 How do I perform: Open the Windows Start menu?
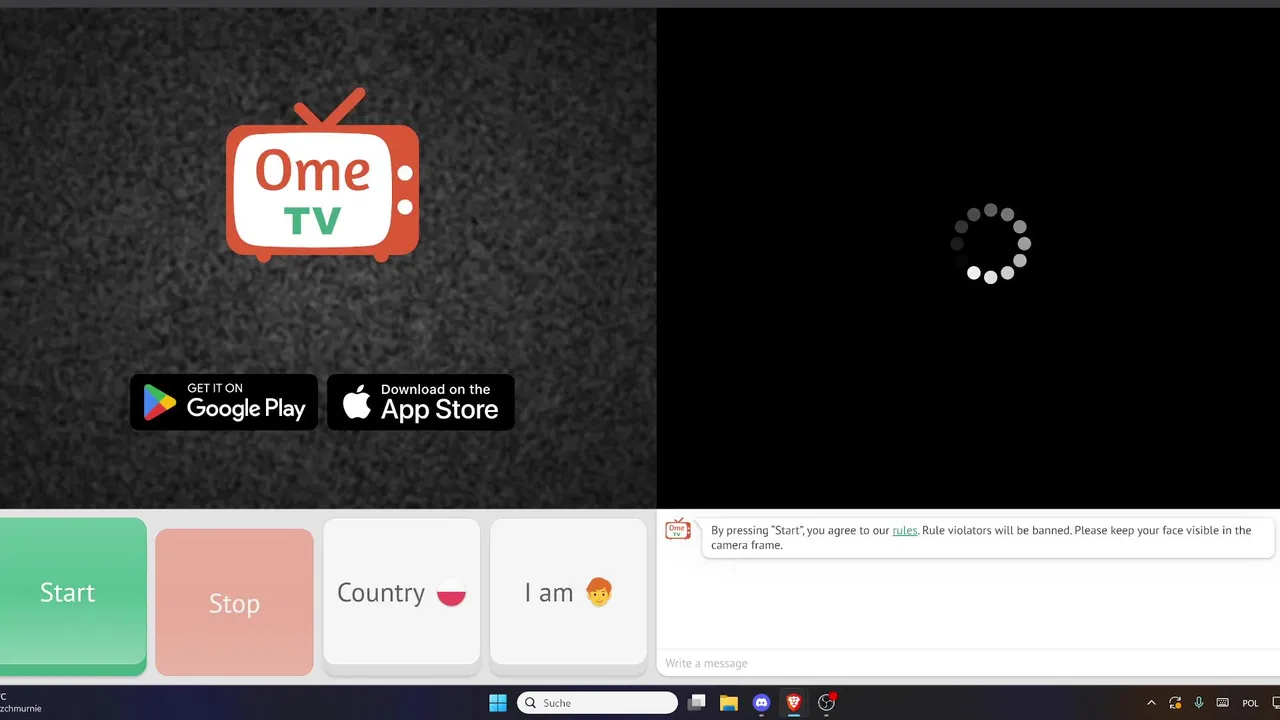(497, 703)
